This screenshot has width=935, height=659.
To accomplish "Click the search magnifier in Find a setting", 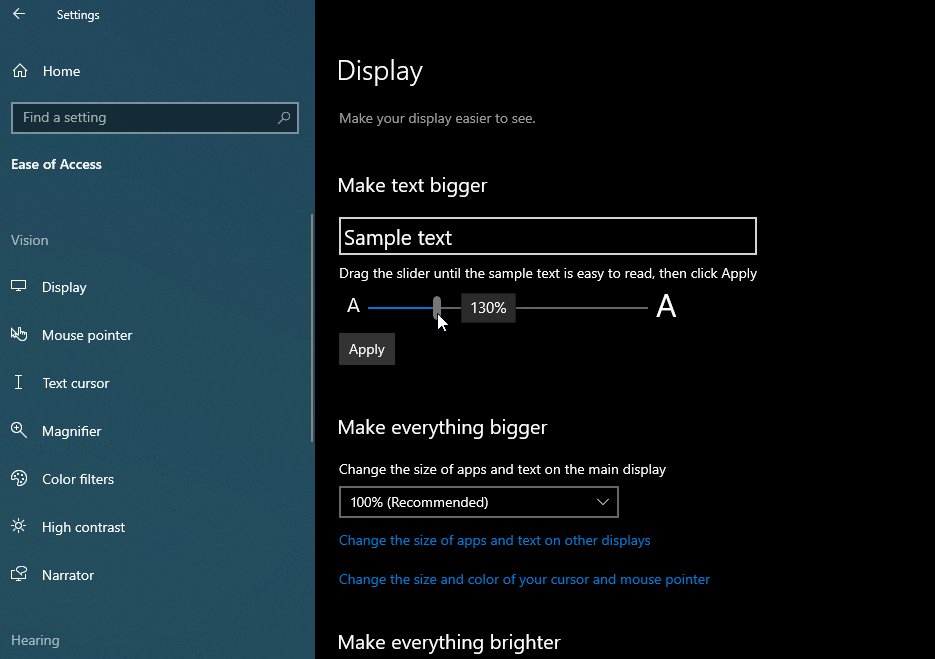I will 285,117.
